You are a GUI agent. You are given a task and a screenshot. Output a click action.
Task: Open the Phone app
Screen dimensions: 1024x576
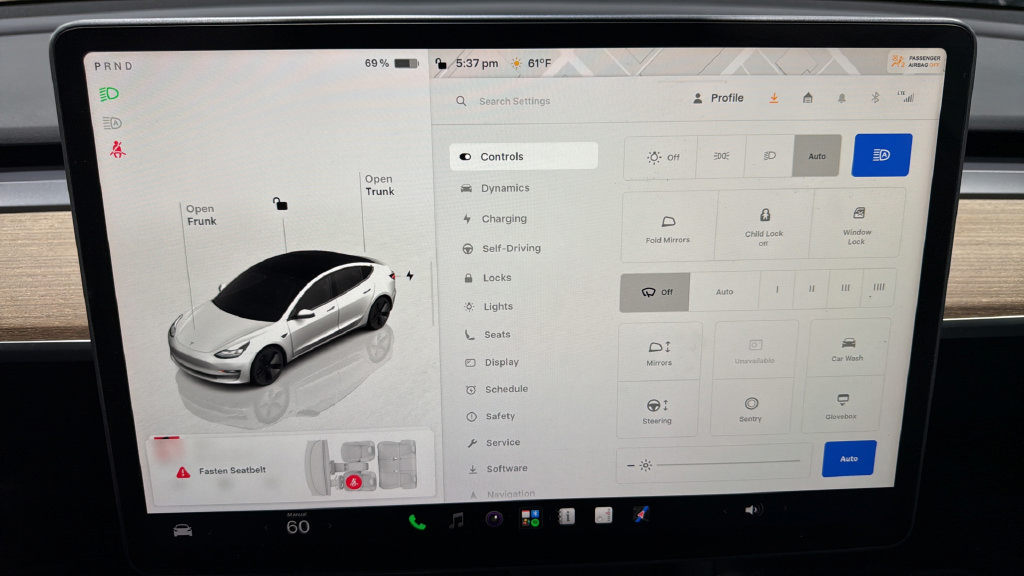coord(417,522)
